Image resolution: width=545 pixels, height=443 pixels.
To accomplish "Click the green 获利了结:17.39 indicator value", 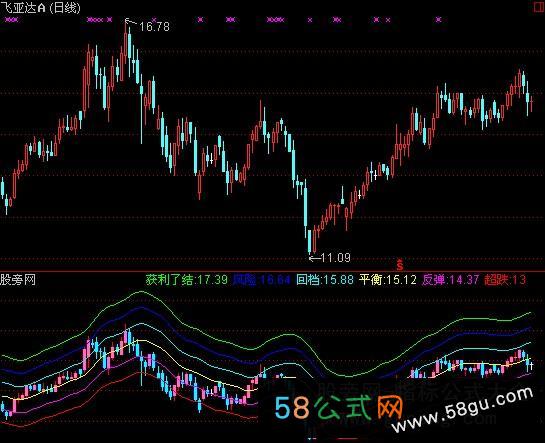I will (x=187, y=279).
